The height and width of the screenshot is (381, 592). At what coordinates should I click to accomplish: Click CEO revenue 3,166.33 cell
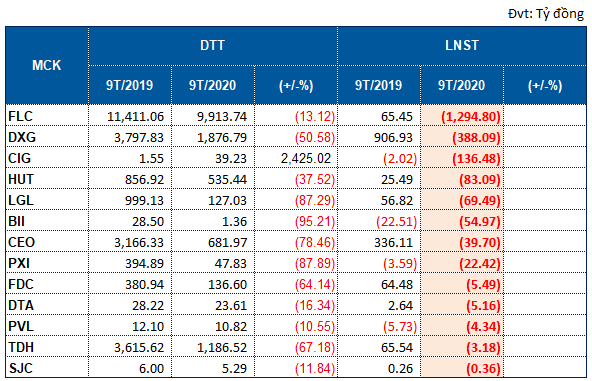coord(130,242)
